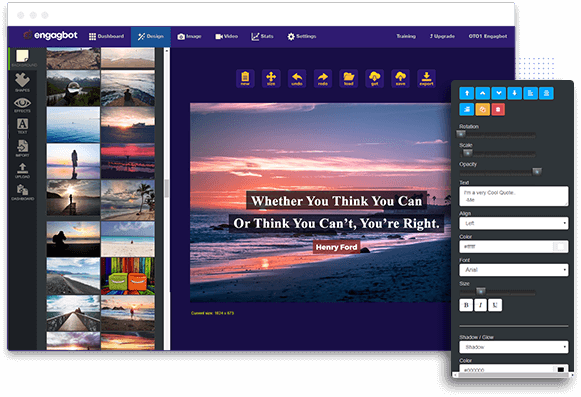Open the Font dropdown showing Arial
The height and width of the screenshot is (397, 581).
click(514, 270)
